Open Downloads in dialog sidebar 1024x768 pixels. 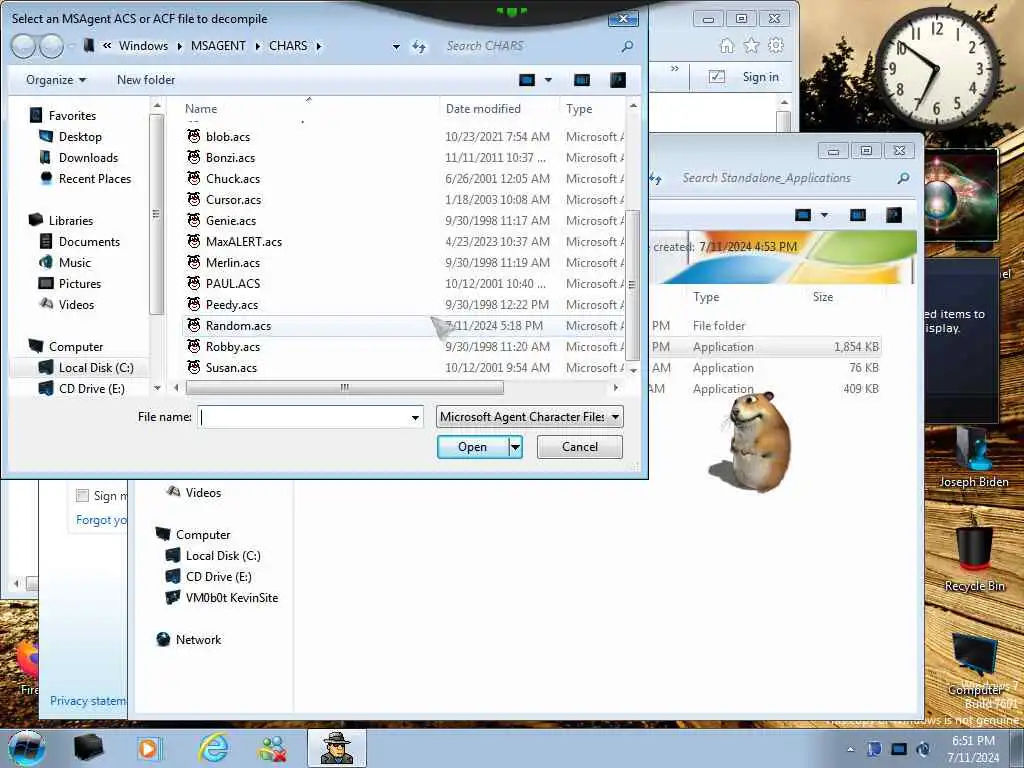[x=88, y=157]
